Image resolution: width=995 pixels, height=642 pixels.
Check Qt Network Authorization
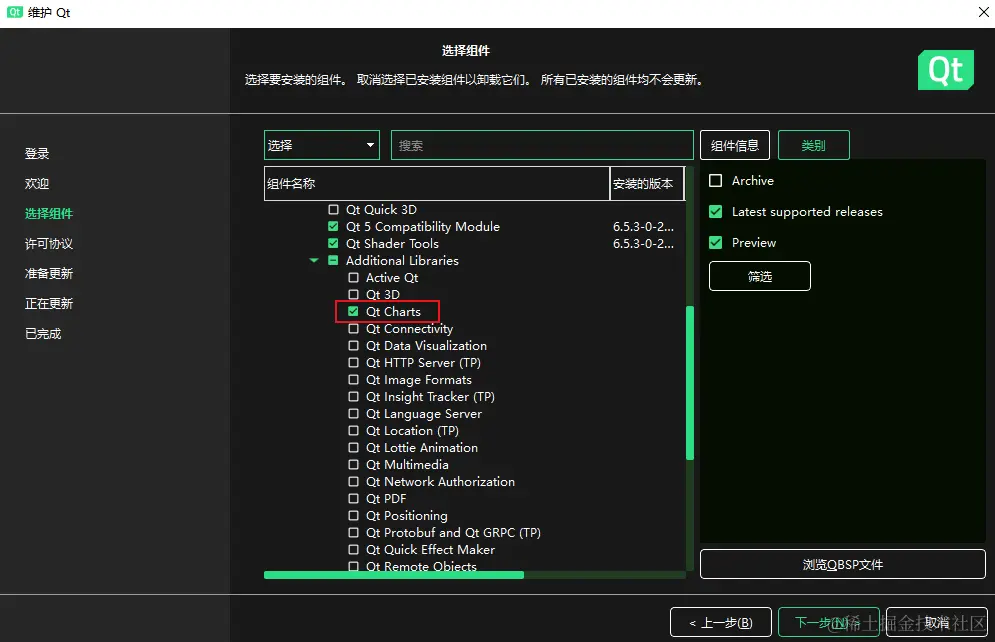coord(353,482)
